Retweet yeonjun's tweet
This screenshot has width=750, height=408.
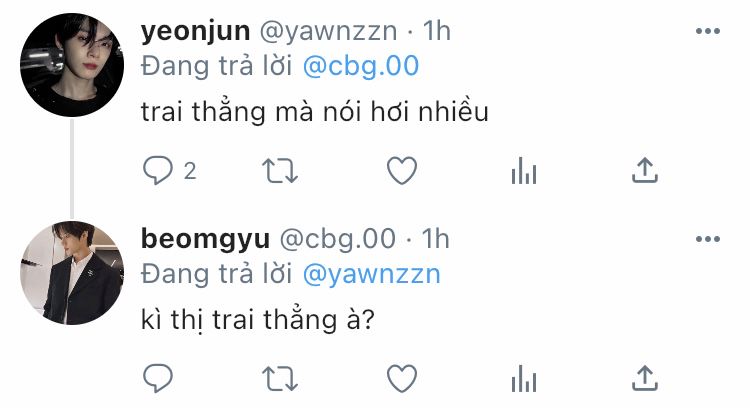pos(280,171)
